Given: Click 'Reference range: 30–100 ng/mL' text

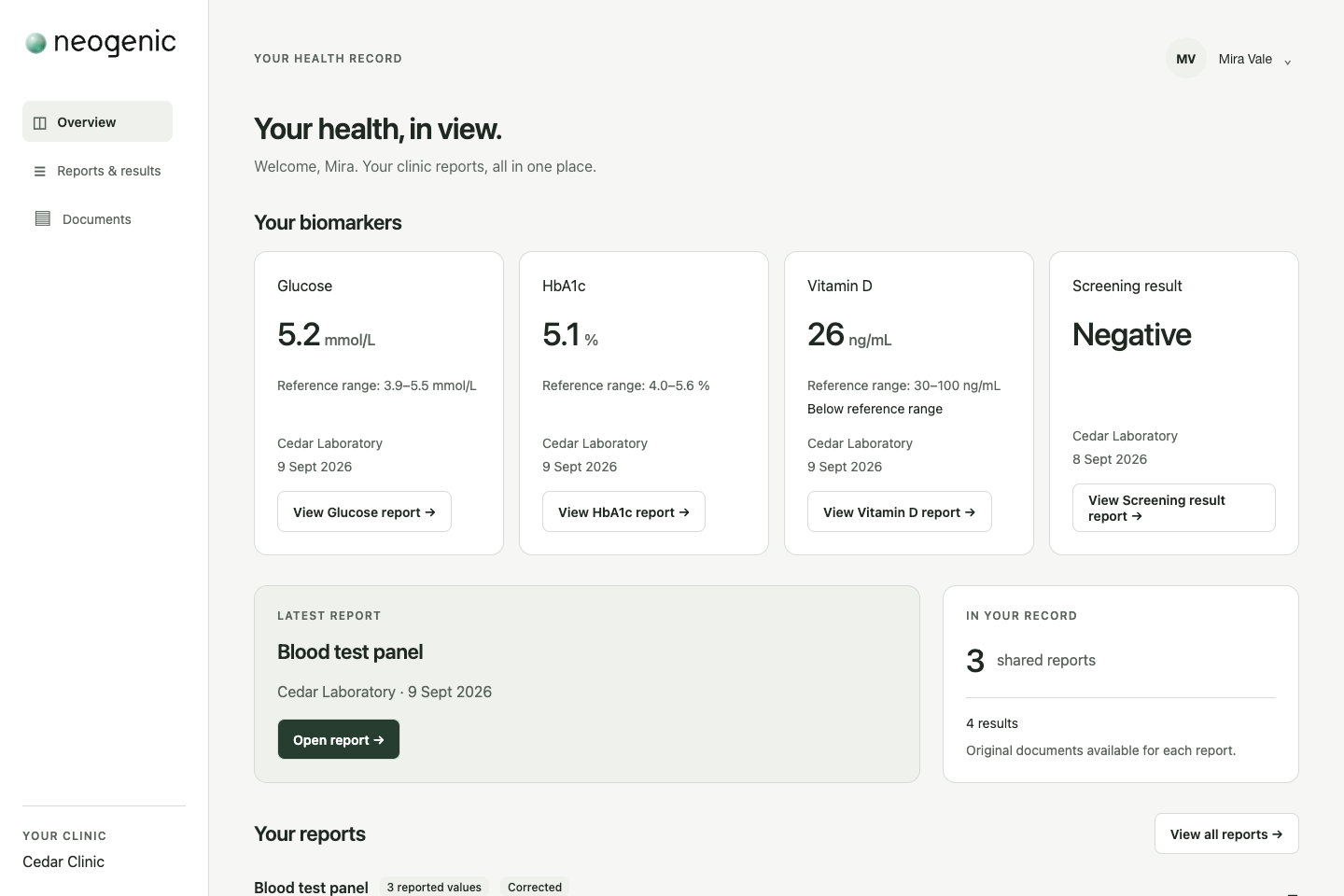Looking at the screenshot, I should (x=903, y=385).
